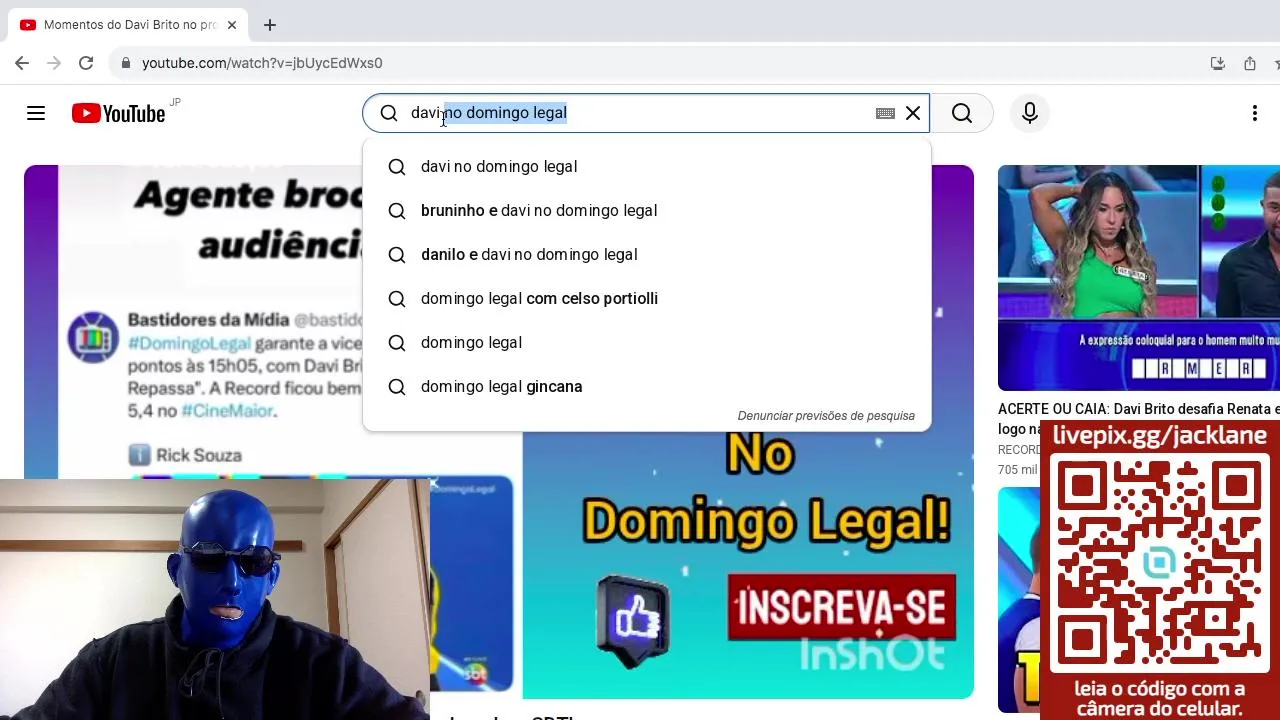Click the second recommended video thumbnail below ACERTE OU CAIA
The image size is (1280, 720).
1019,600
